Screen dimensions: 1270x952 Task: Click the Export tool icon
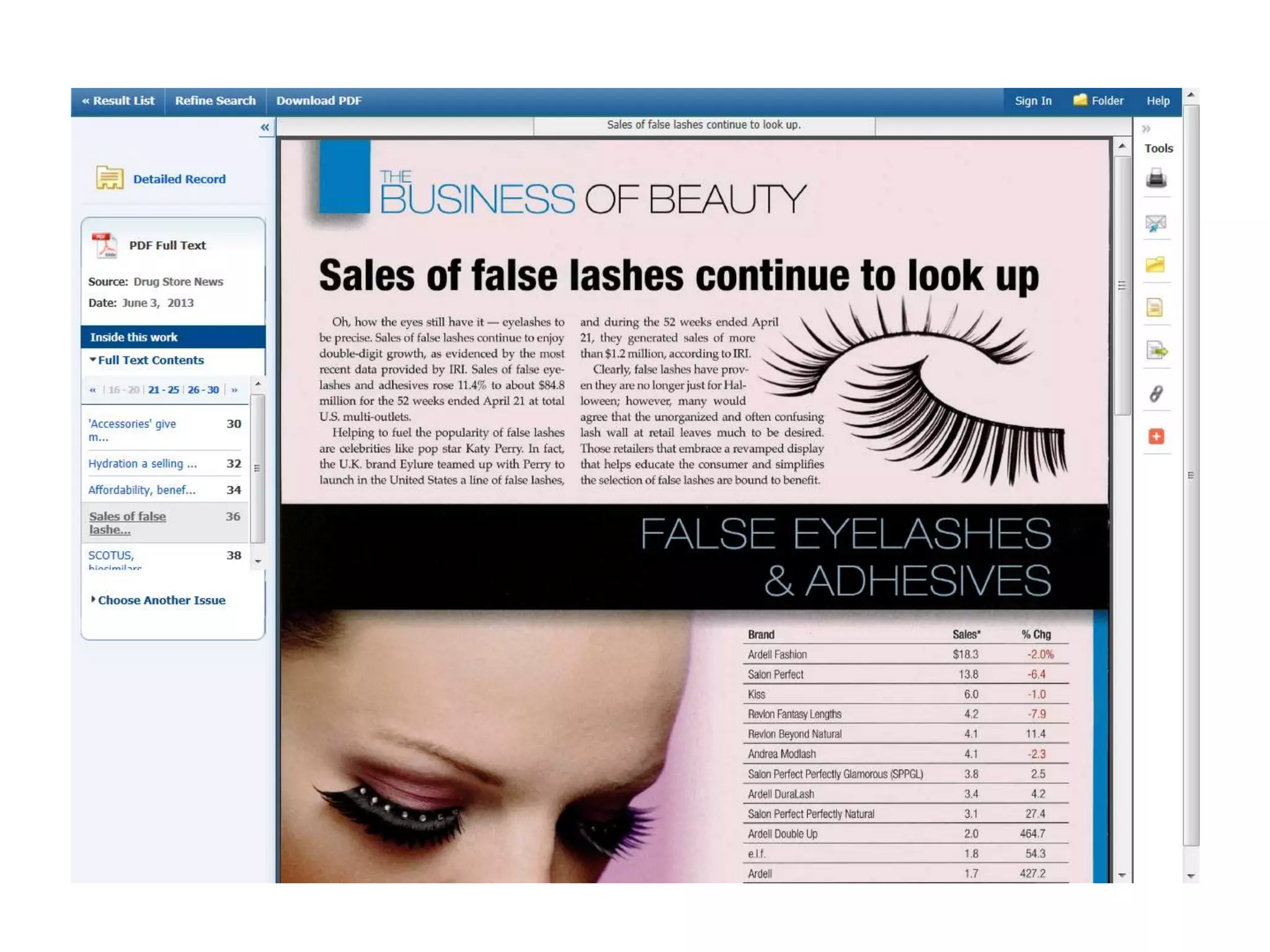point(1156,351)
